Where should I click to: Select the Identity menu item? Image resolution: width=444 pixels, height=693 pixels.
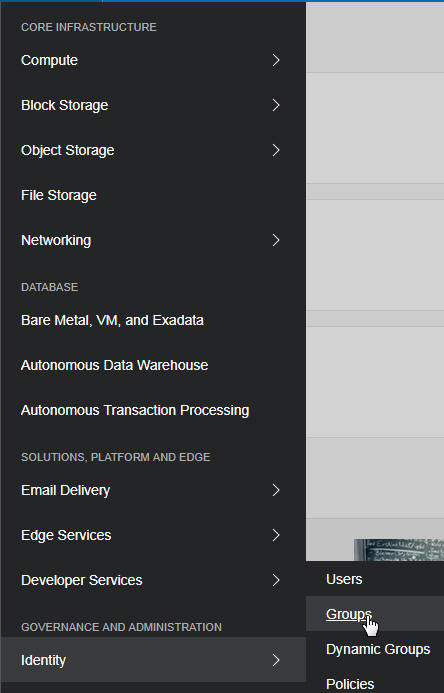coord(153,660)
